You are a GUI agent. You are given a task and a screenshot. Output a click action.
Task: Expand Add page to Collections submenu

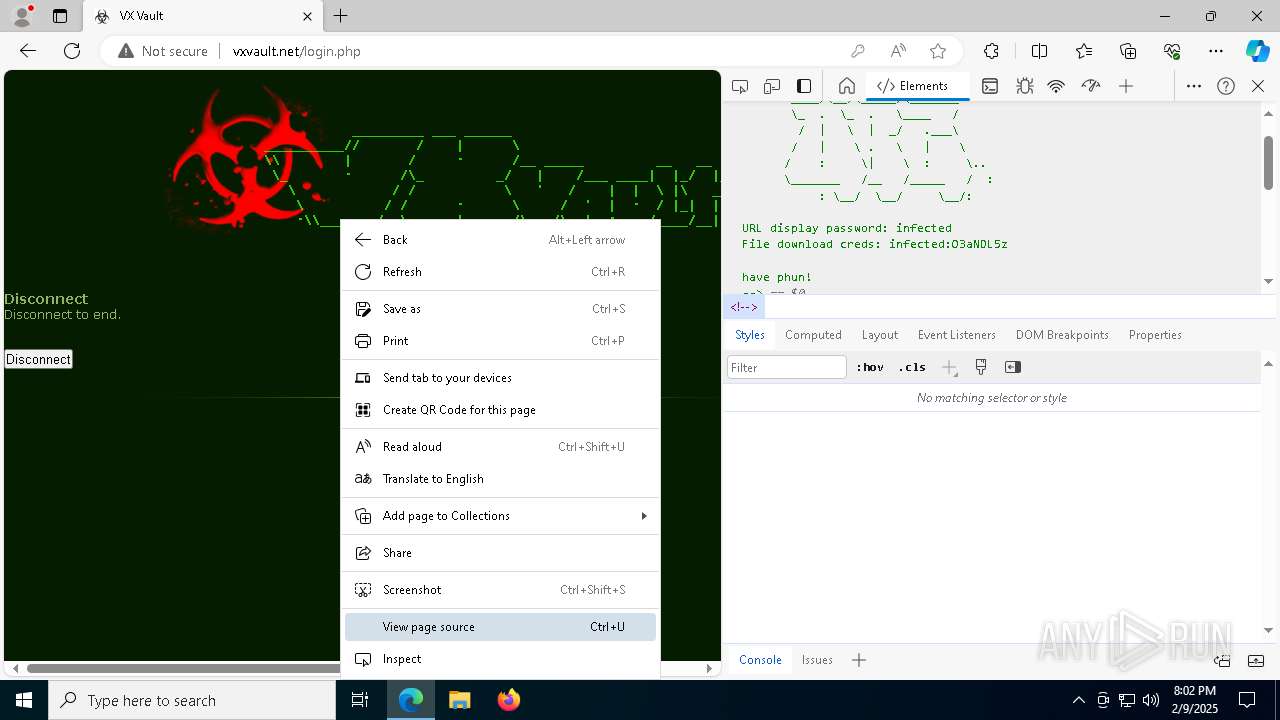click(x=500, y=516)
